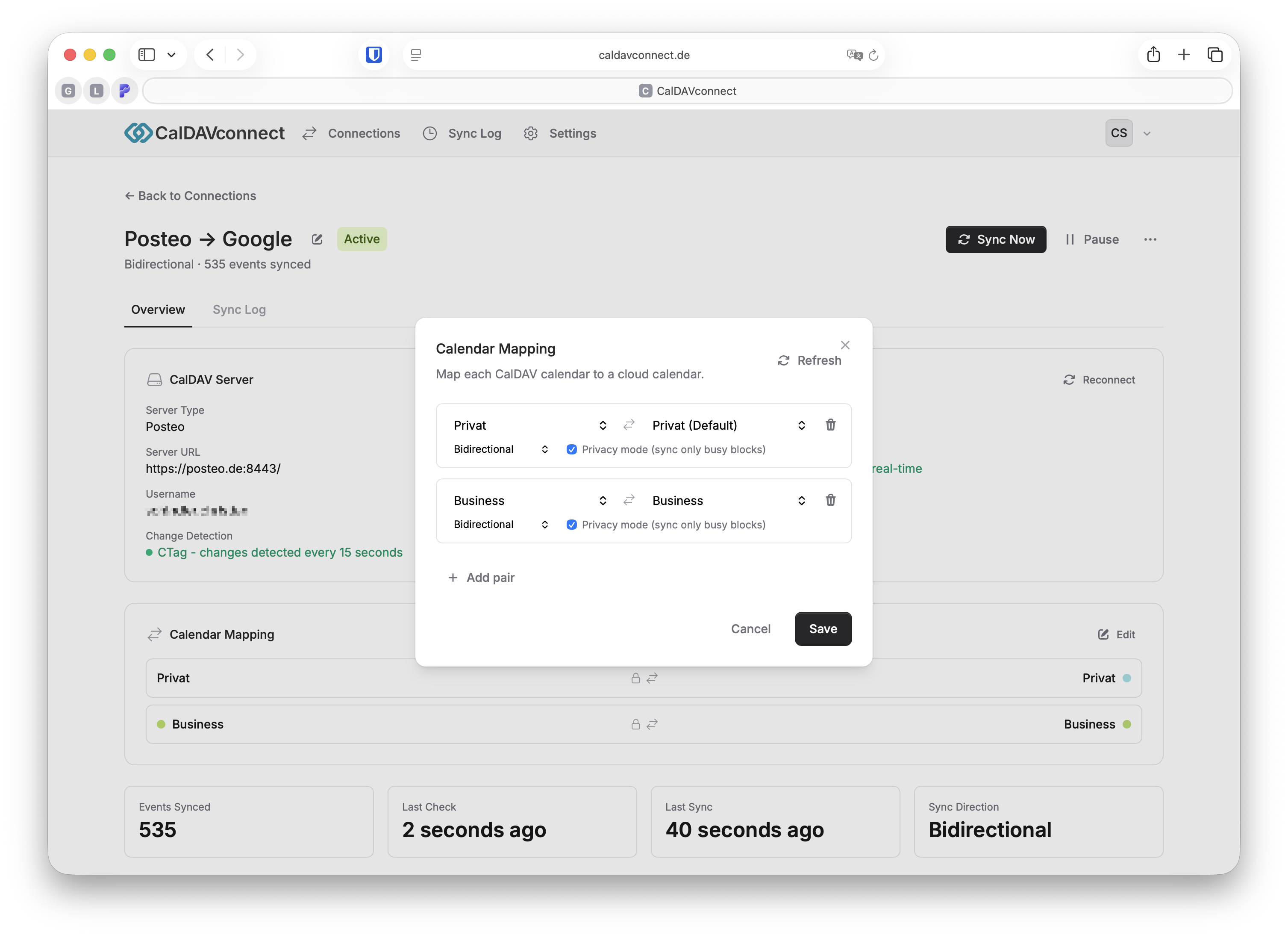The image size is (1288, 938).
Task: Save the calendar mapping
Action: 823,628
